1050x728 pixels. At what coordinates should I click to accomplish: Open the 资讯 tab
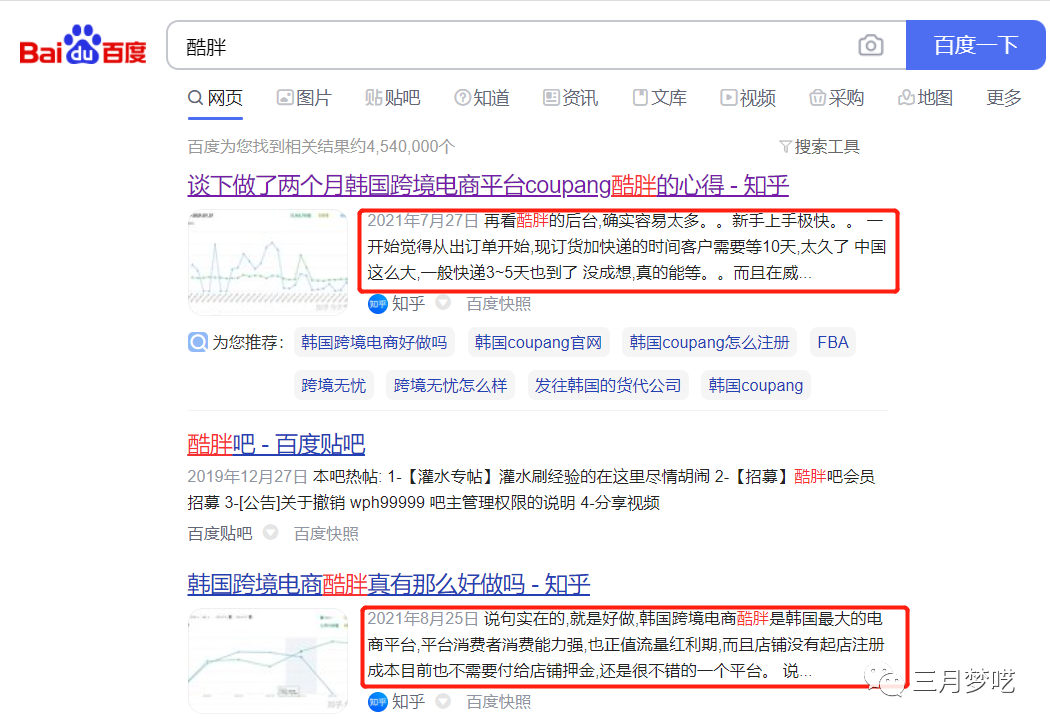571,98
